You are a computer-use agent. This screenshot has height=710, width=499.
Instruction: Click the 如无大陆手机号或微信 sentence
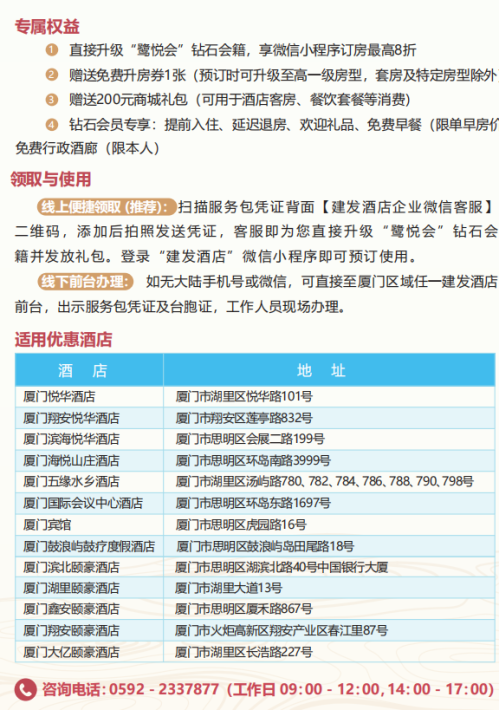pyautogui.click(x=216, y=282)
